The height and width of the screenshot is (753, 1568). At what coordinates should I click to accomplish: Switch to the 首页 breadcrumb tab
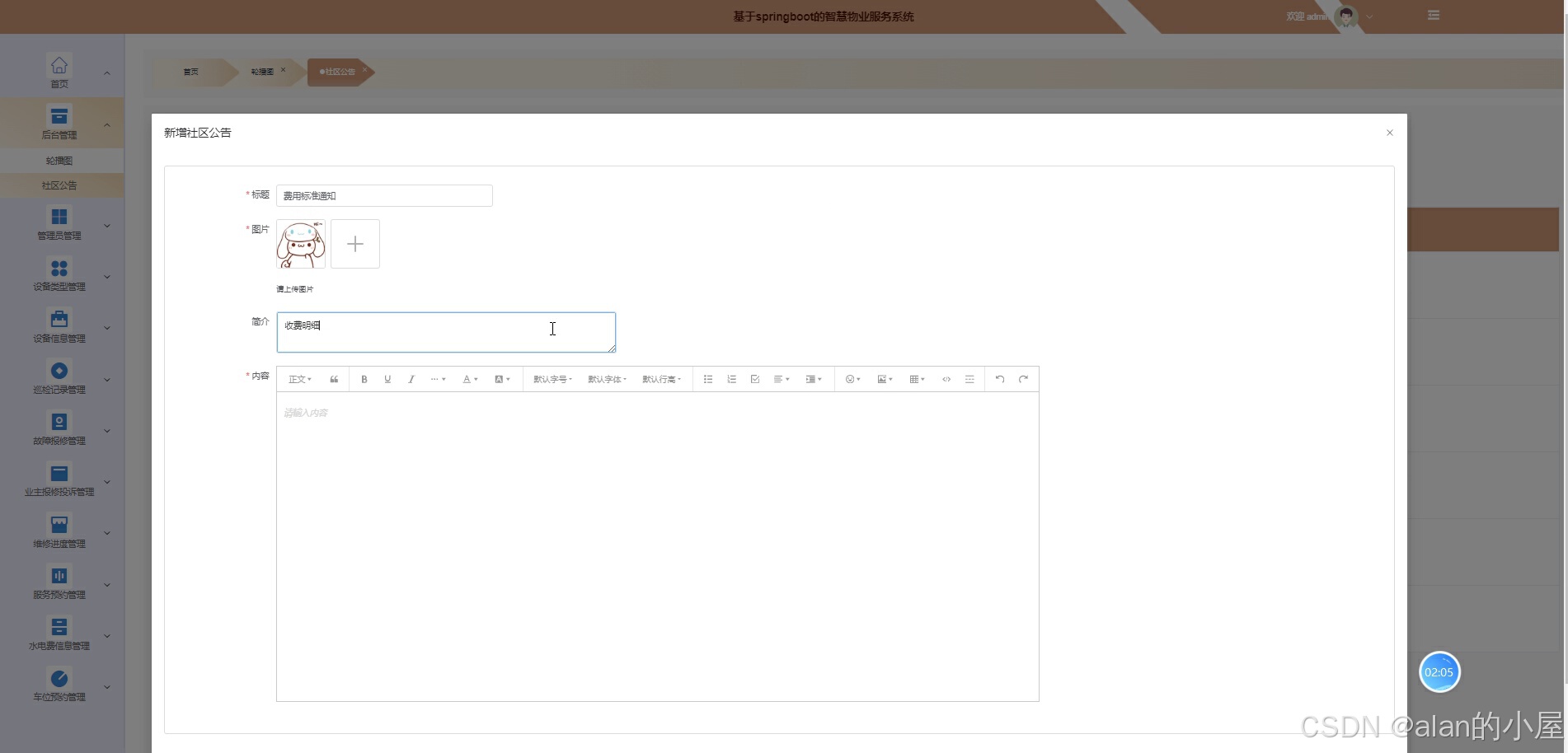190,72
